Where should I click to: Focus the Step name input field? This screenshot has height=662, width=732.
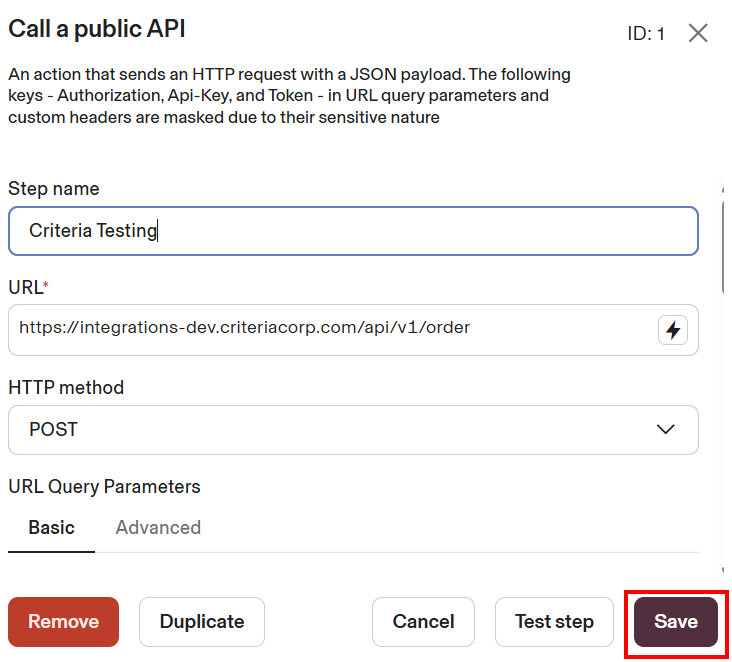click(352, 231)
